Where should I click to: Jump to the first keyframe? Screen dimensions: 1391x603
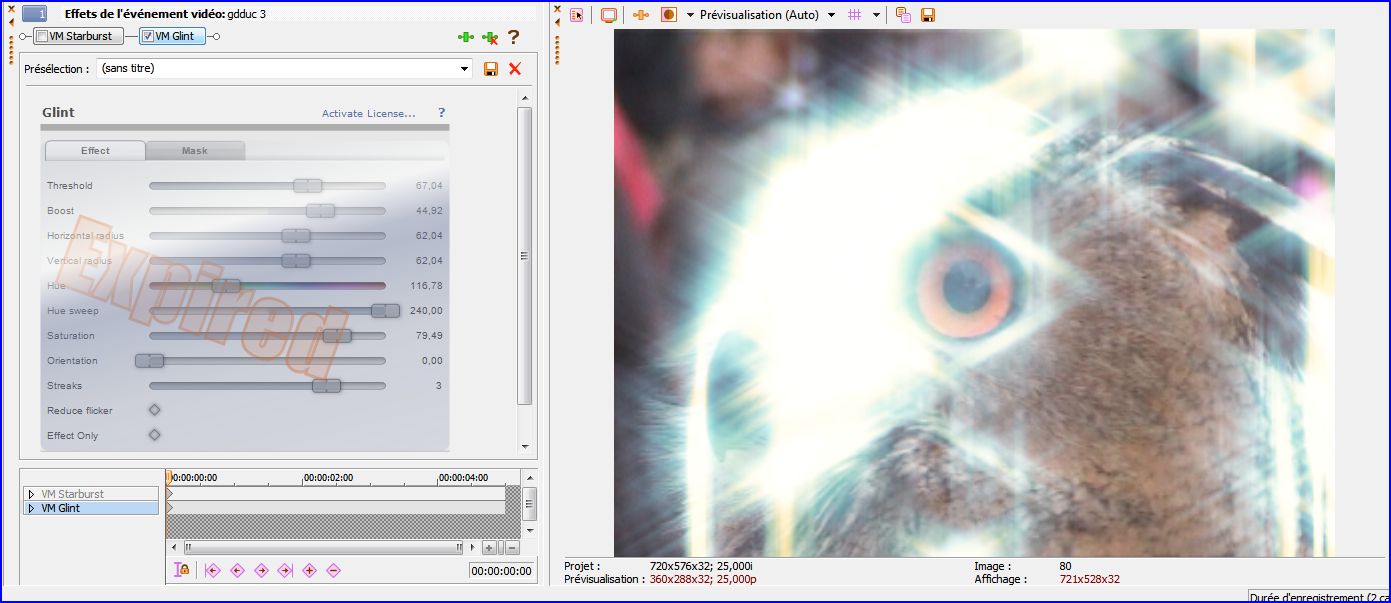point(213,570)
